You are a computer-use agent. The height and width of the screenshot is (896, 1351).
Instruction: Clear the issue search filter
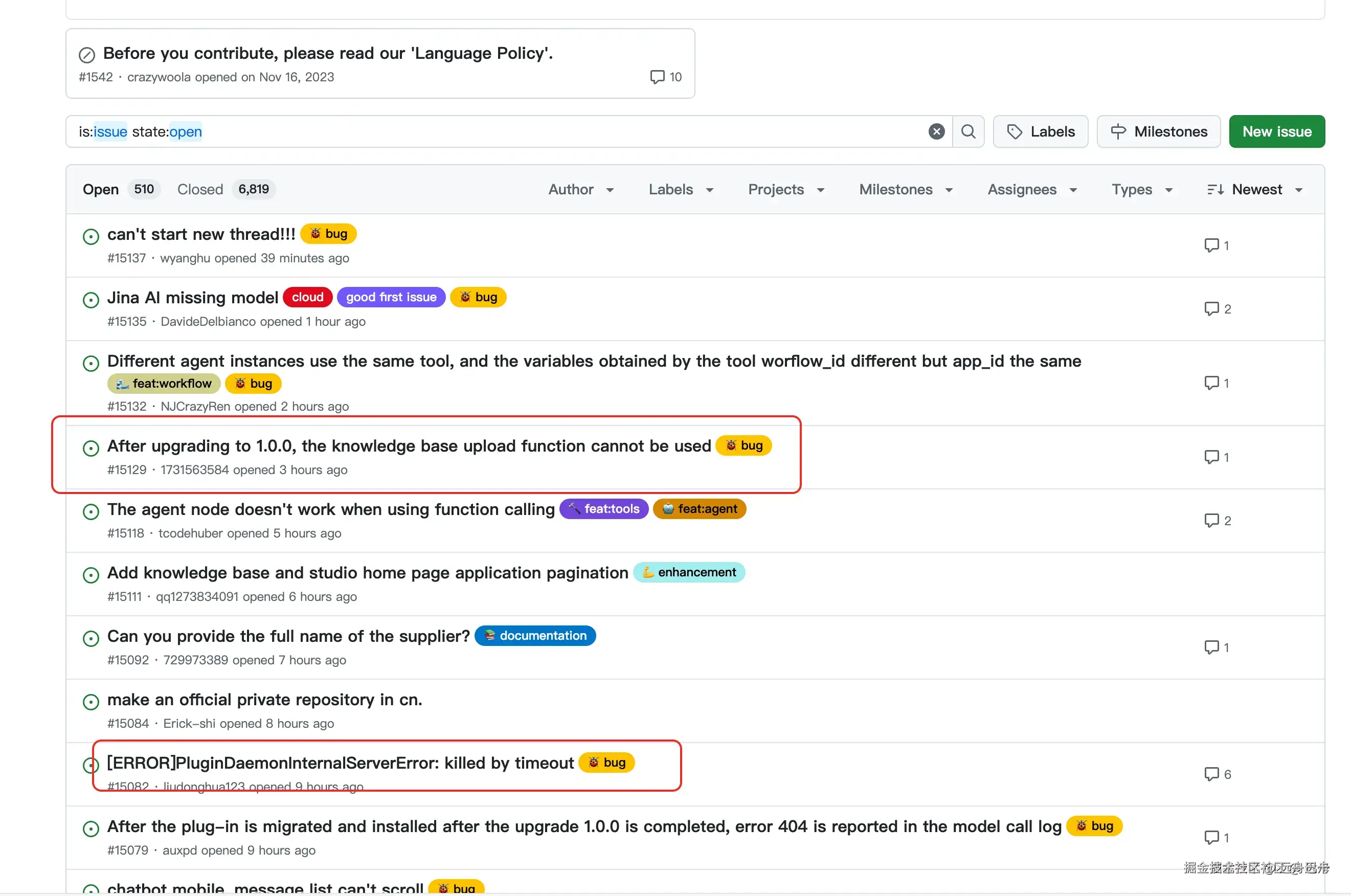(x=936, y=131)
